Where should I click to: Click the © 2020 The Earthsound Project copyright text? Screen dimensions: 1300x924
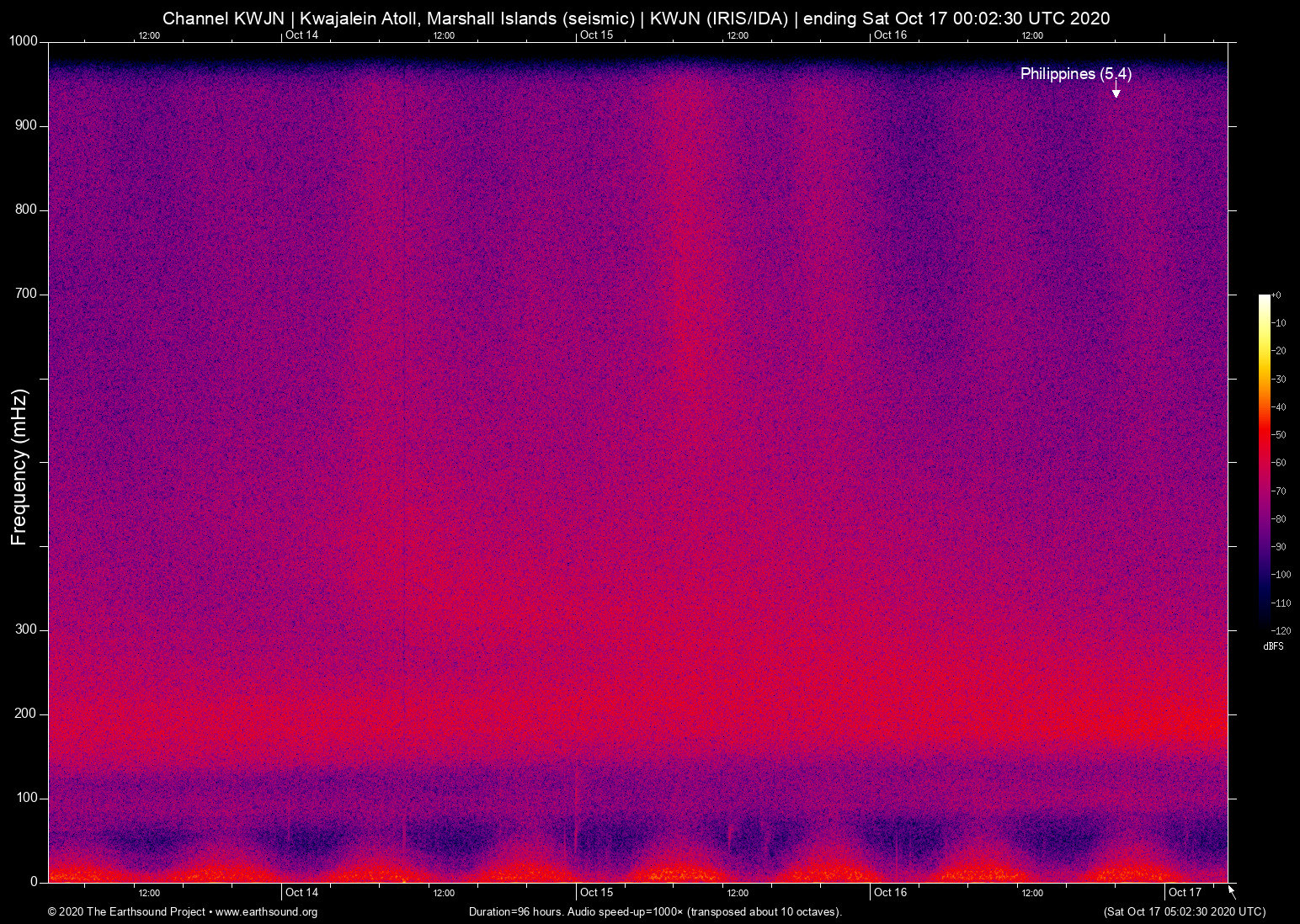click(x=126, y=912)
